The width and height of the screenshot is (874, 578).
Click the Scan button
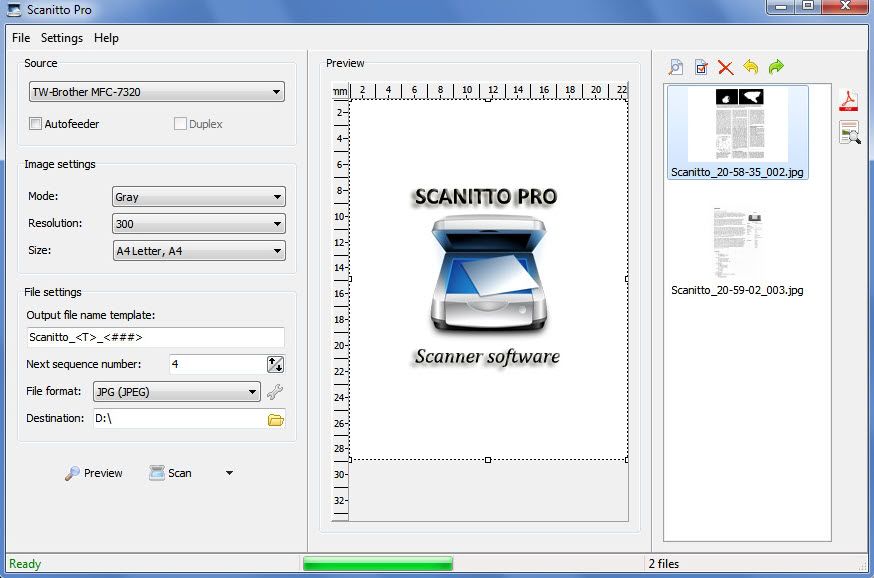[170, 473]
